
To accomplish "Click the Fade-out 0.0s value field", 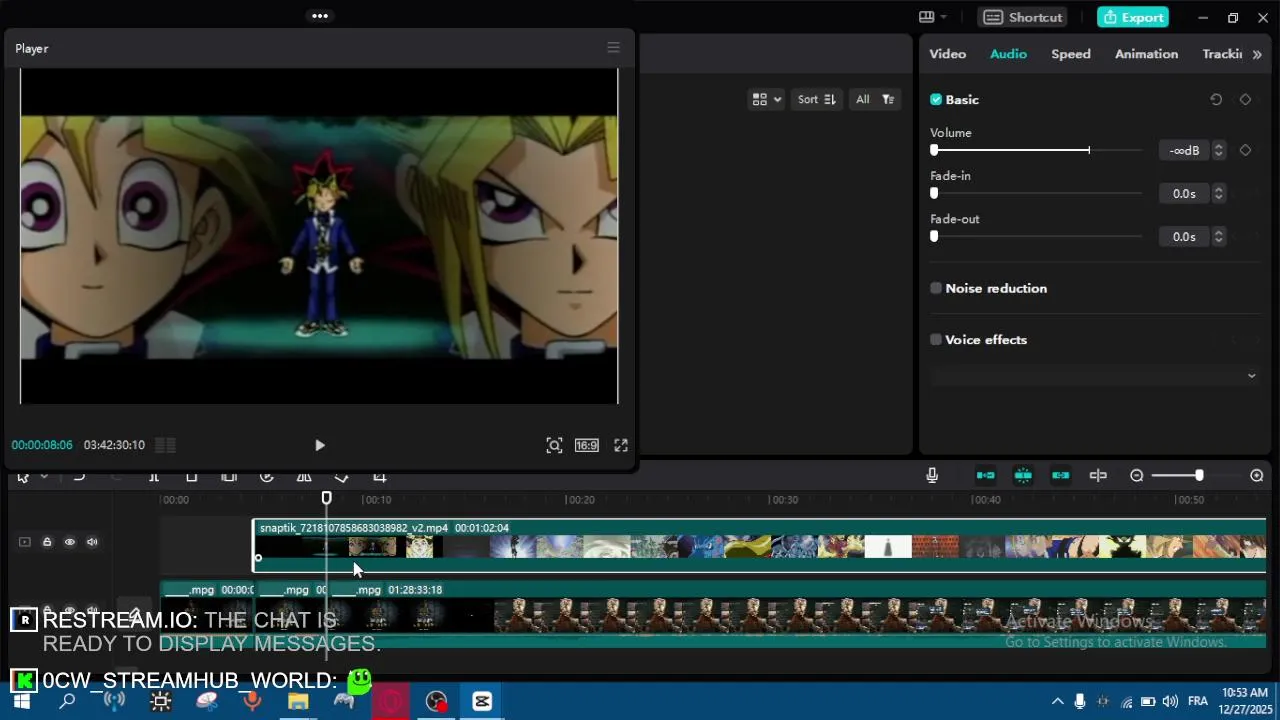I will click(x=1184, y=236).
